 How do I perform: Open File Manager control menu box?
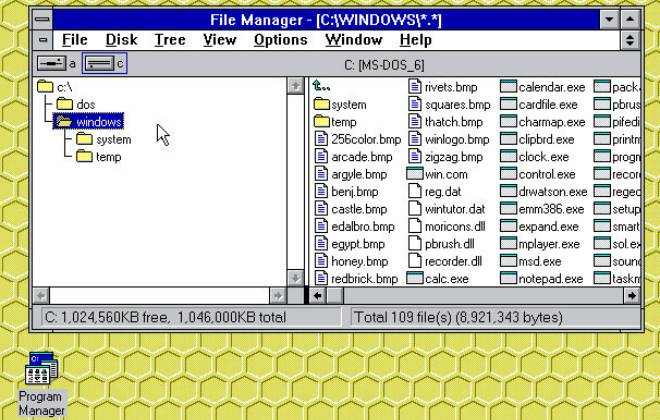[x=42, y=19]
